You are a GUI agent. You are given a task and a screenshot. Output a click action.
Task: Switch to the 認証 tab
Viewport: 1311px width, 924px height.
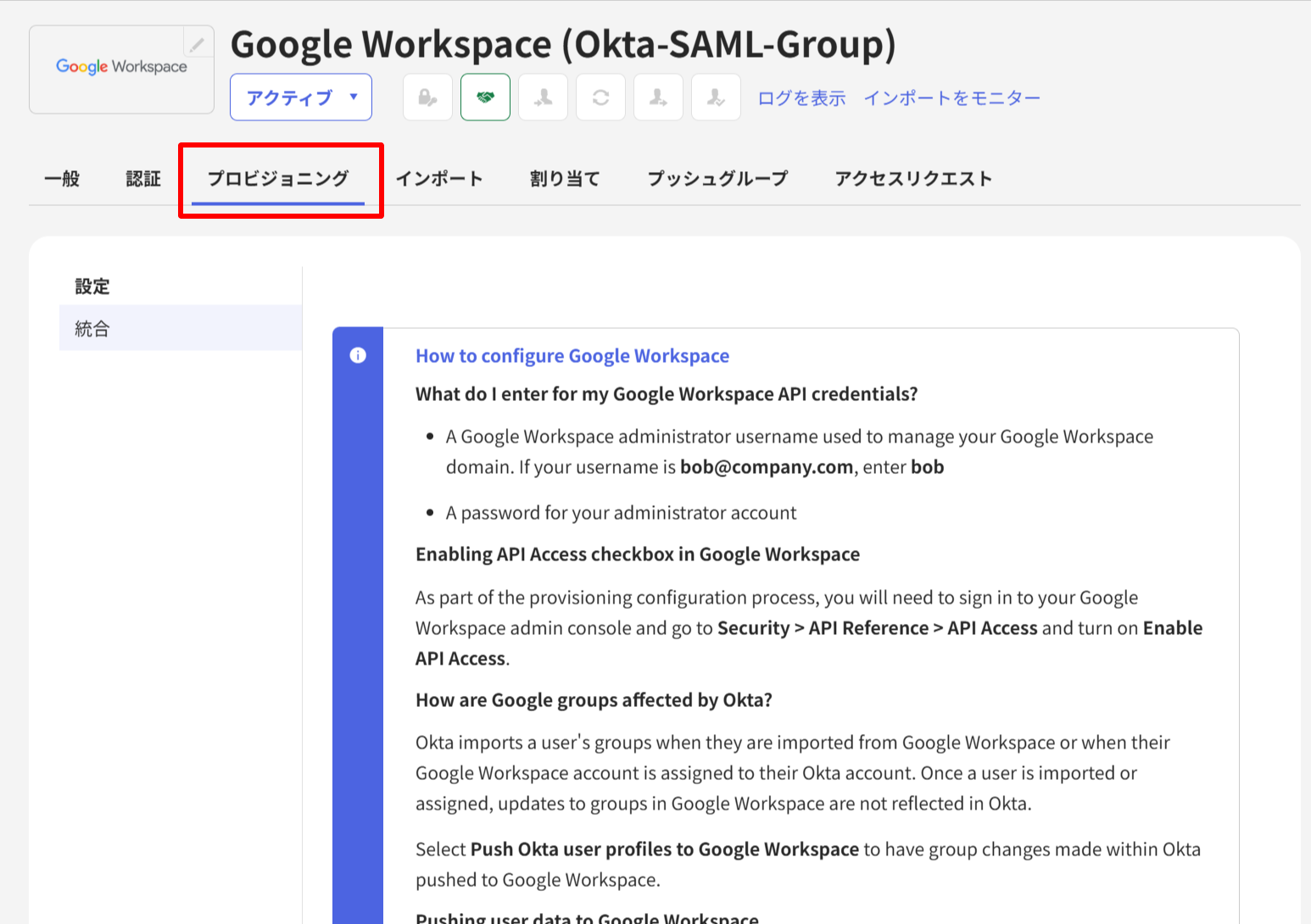(142, 178)
